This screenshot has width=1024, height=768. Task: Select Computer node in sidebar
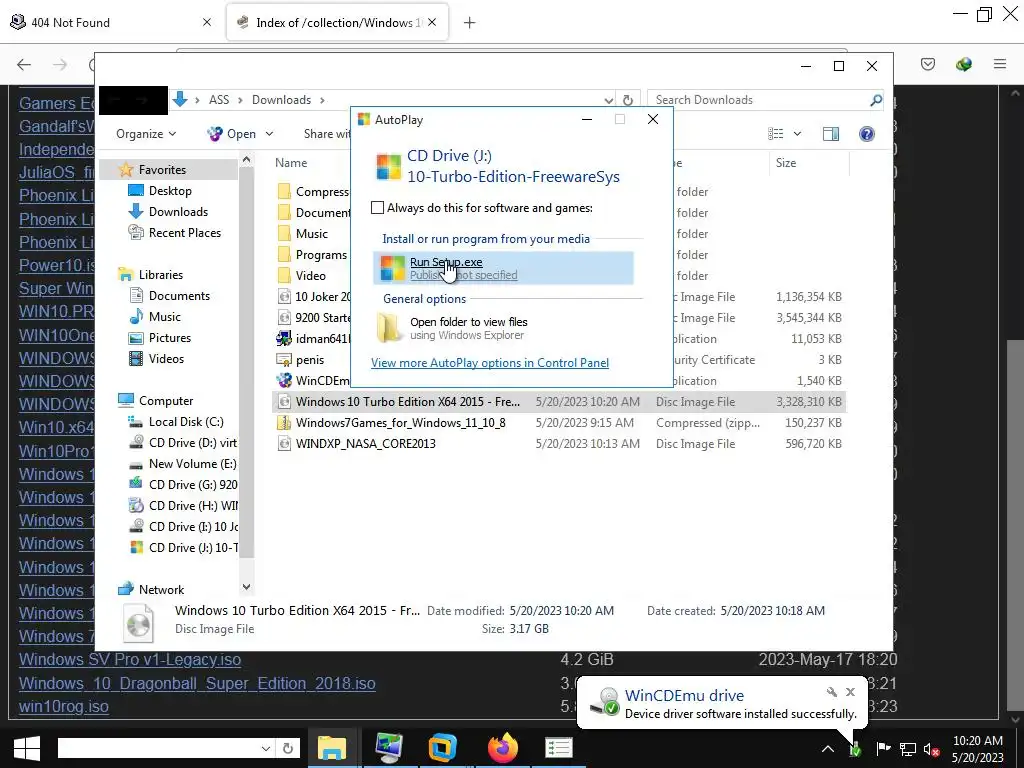click(165, 401)
